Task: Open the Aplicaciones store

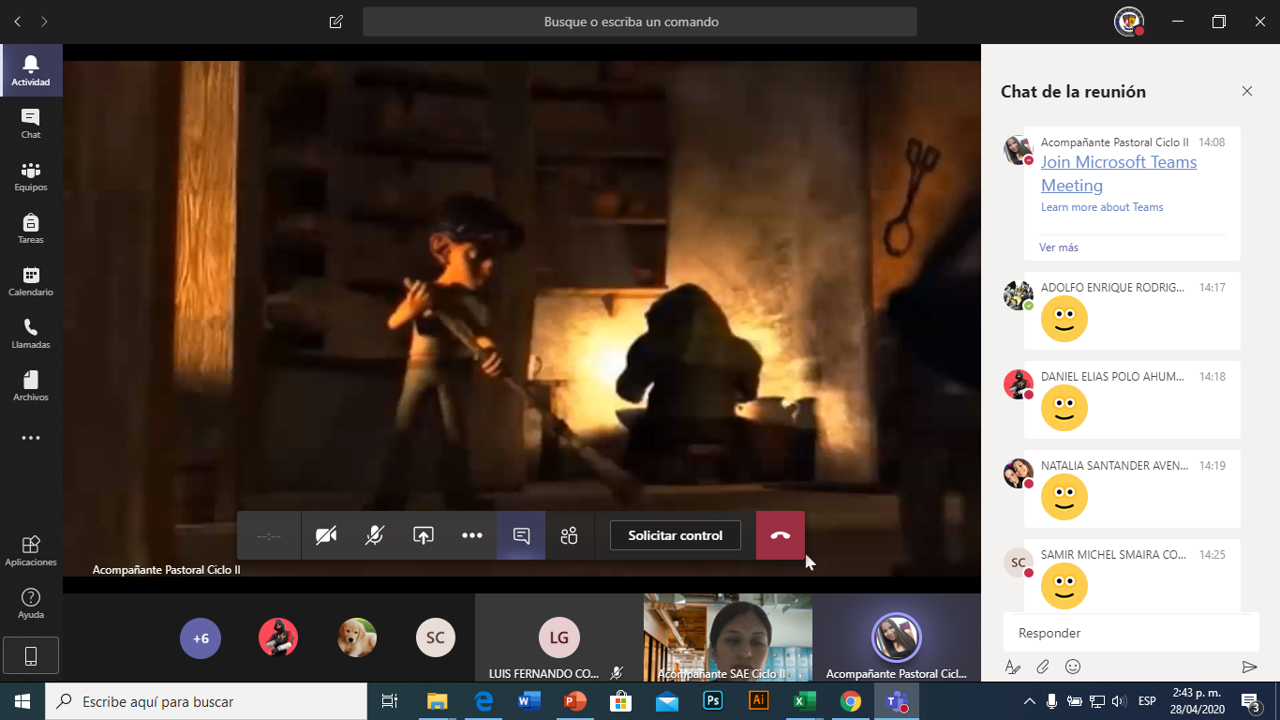Action: coord(31,550)
